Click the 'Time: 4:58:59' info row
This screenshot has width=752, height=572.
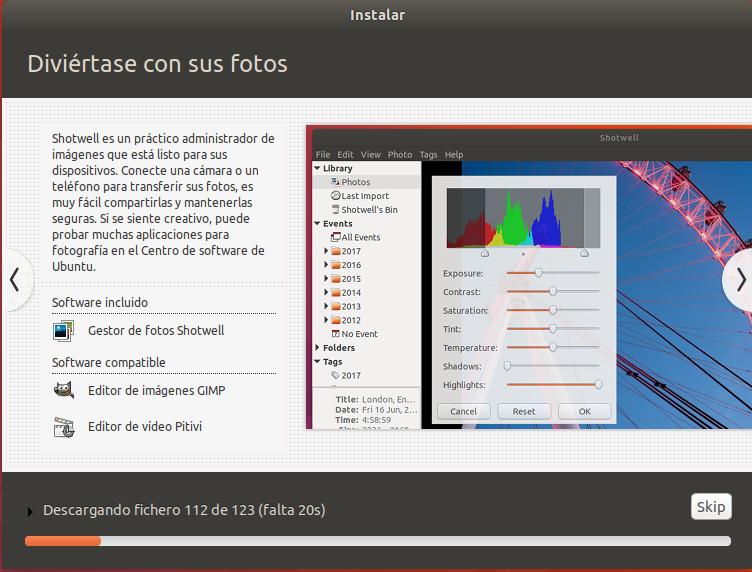(363, 420)
